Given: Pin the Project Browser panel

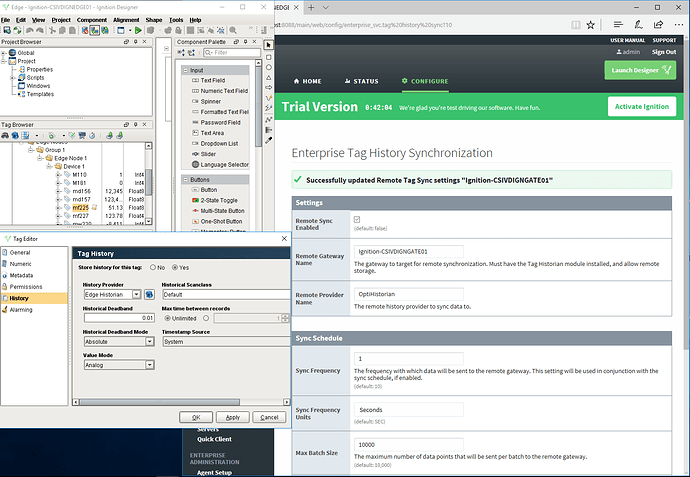Looking at the screenshot, I should pyautogui.click(x=136, y=42).
